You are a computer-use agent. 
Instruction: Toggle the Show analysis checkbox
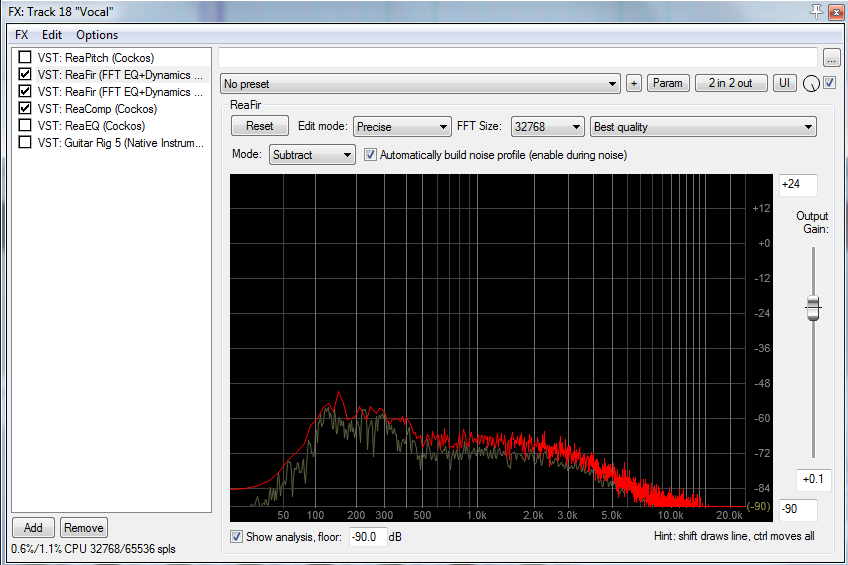(x=237, y=537)
